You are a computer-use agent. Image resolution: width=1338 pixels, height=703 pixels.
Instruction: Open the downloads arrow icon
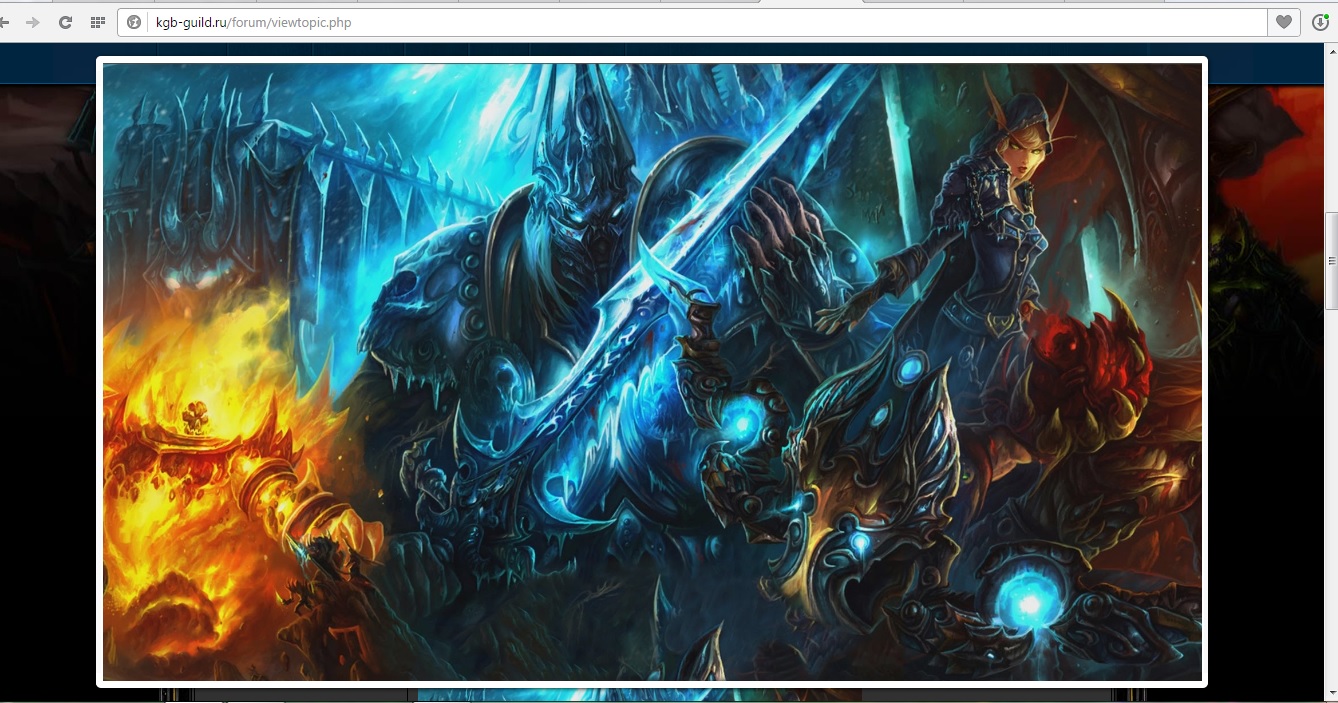(1321, 22)
